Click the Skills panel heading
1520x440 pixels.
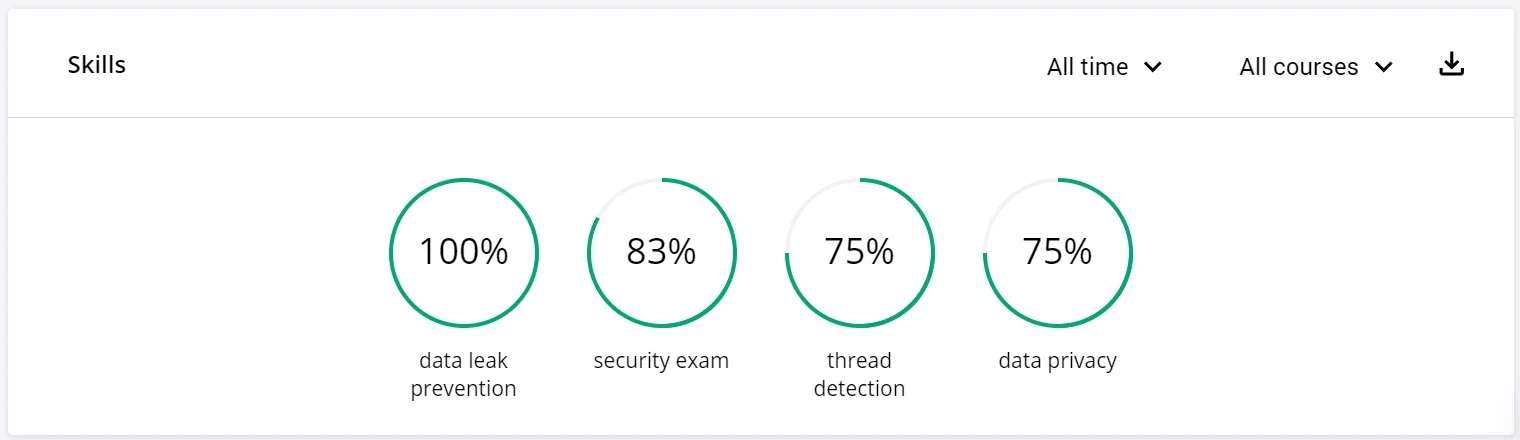[97, 65]
